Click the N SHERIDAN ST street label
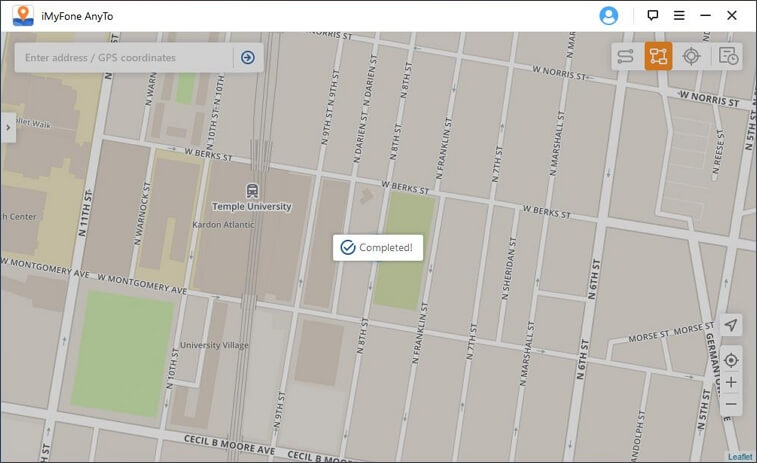The width and height of the screenshot is (757, 463). point(509,268)
